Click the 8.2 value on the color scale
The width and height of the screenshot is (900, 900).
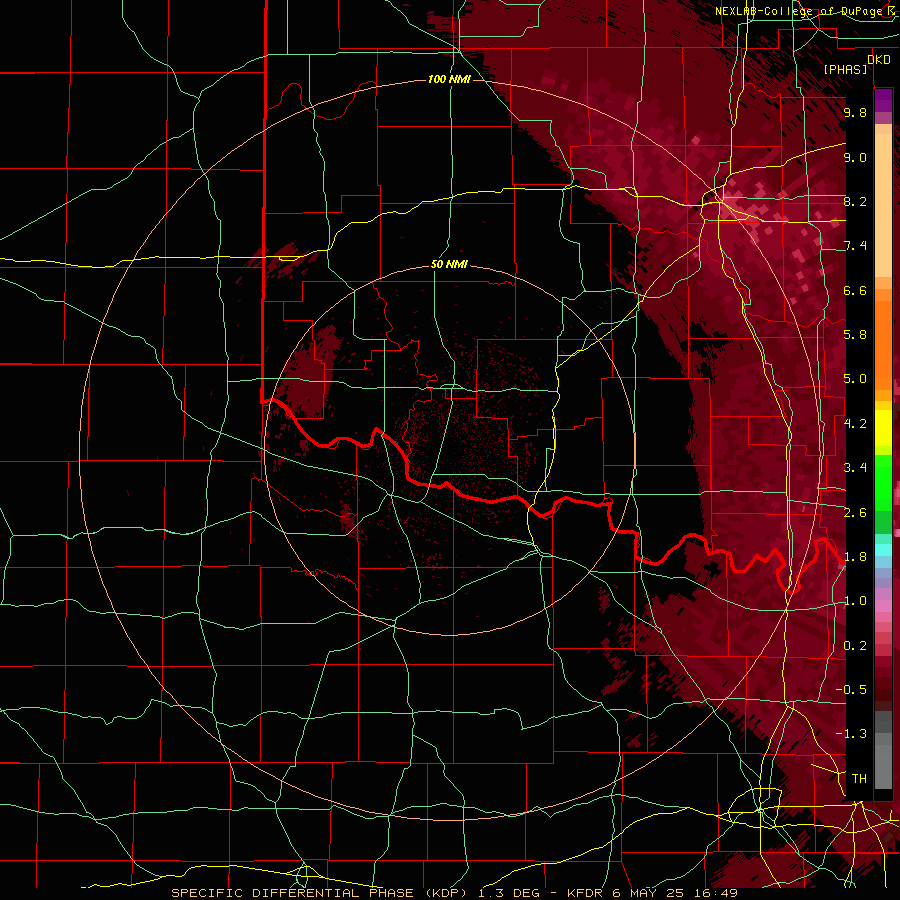(855, 201)
